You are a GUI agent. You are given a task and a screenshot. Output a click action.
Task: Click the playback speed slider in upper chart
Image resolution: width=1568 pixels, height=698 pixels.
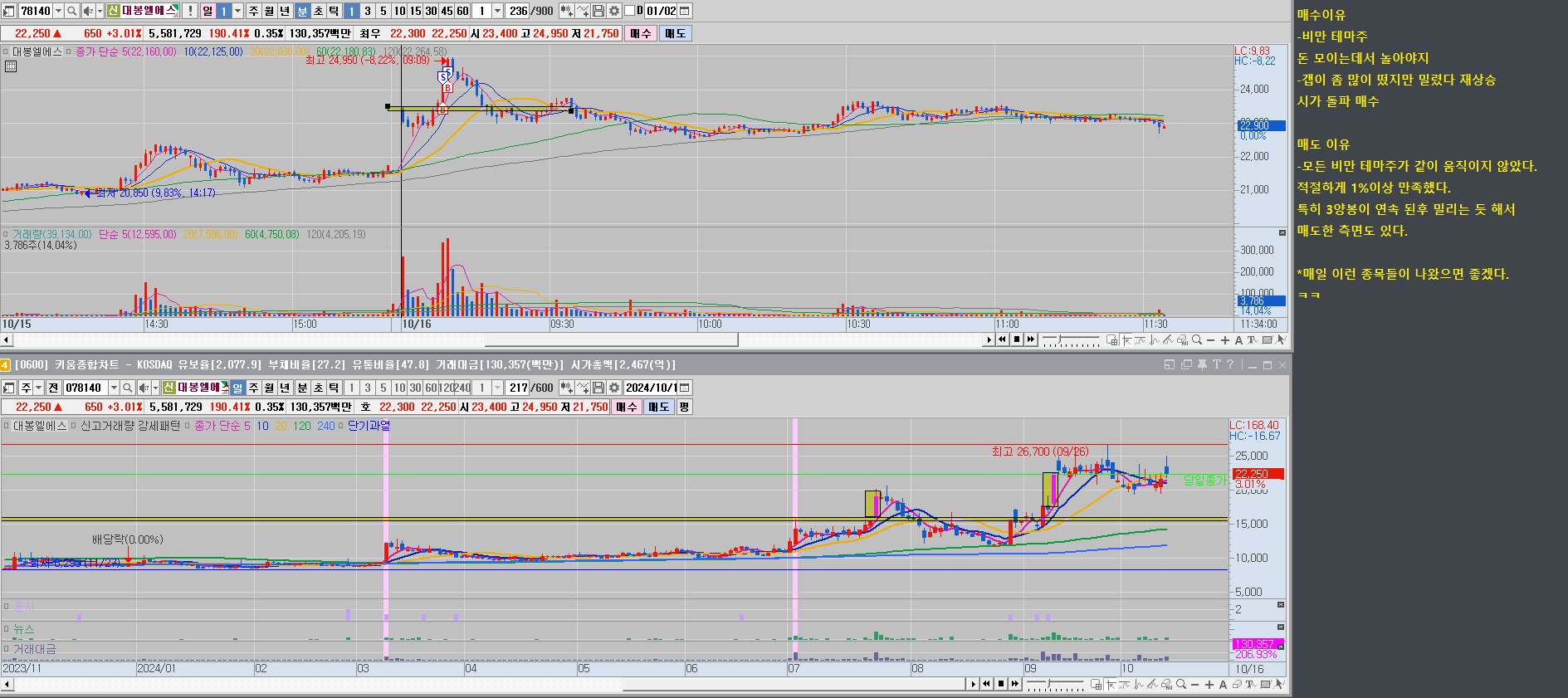[x=1071, y=339]
